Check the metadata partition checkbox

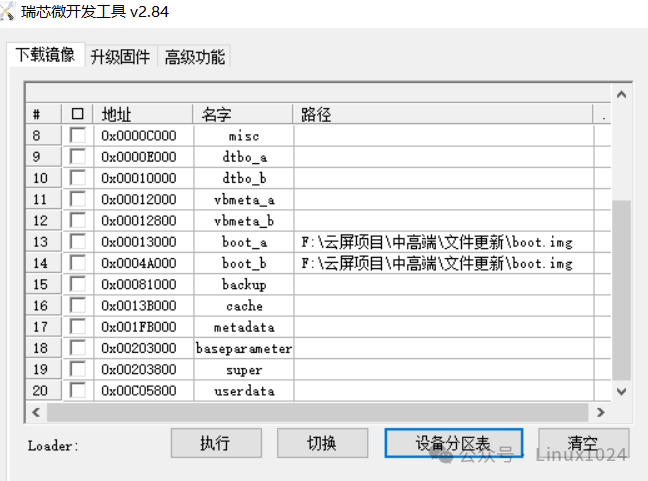pyautogui.click(x=78, y=327)
